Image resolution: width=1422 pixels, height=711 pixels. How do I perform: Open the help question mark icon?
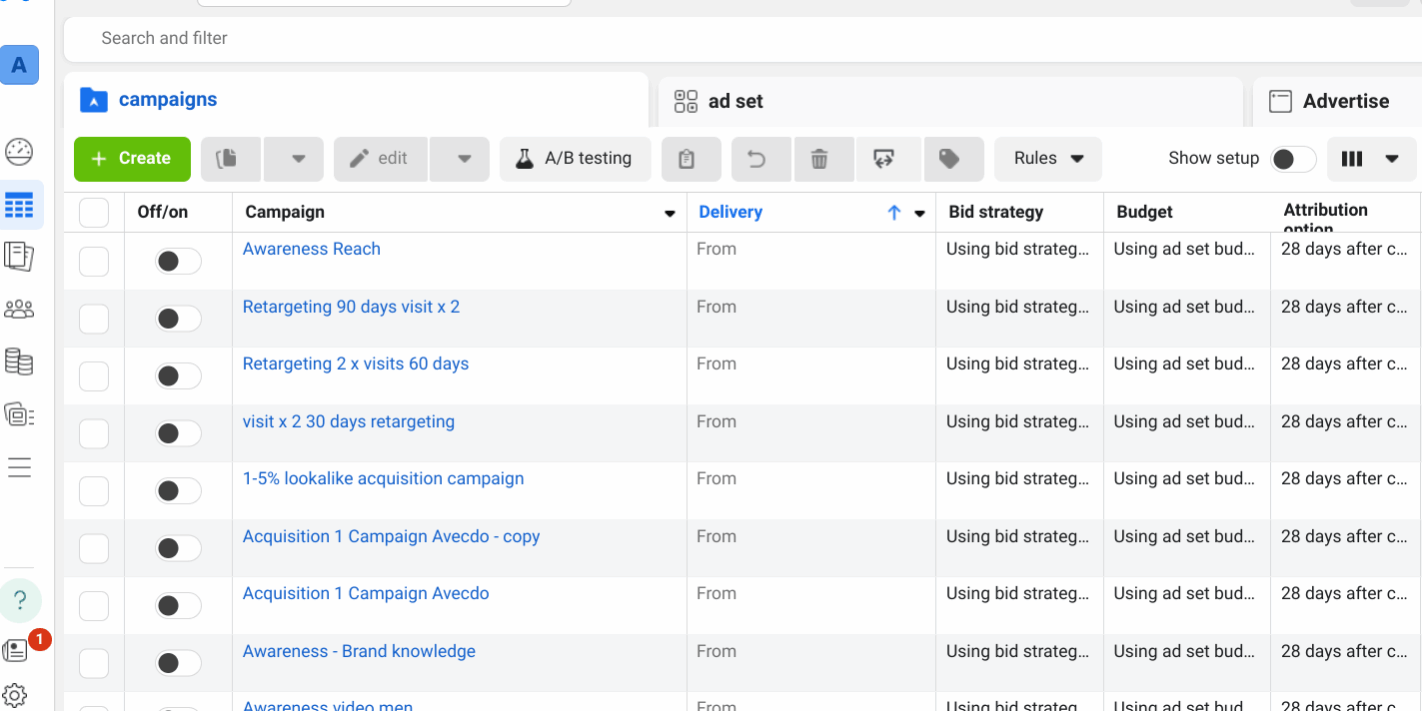pos(20,601)
